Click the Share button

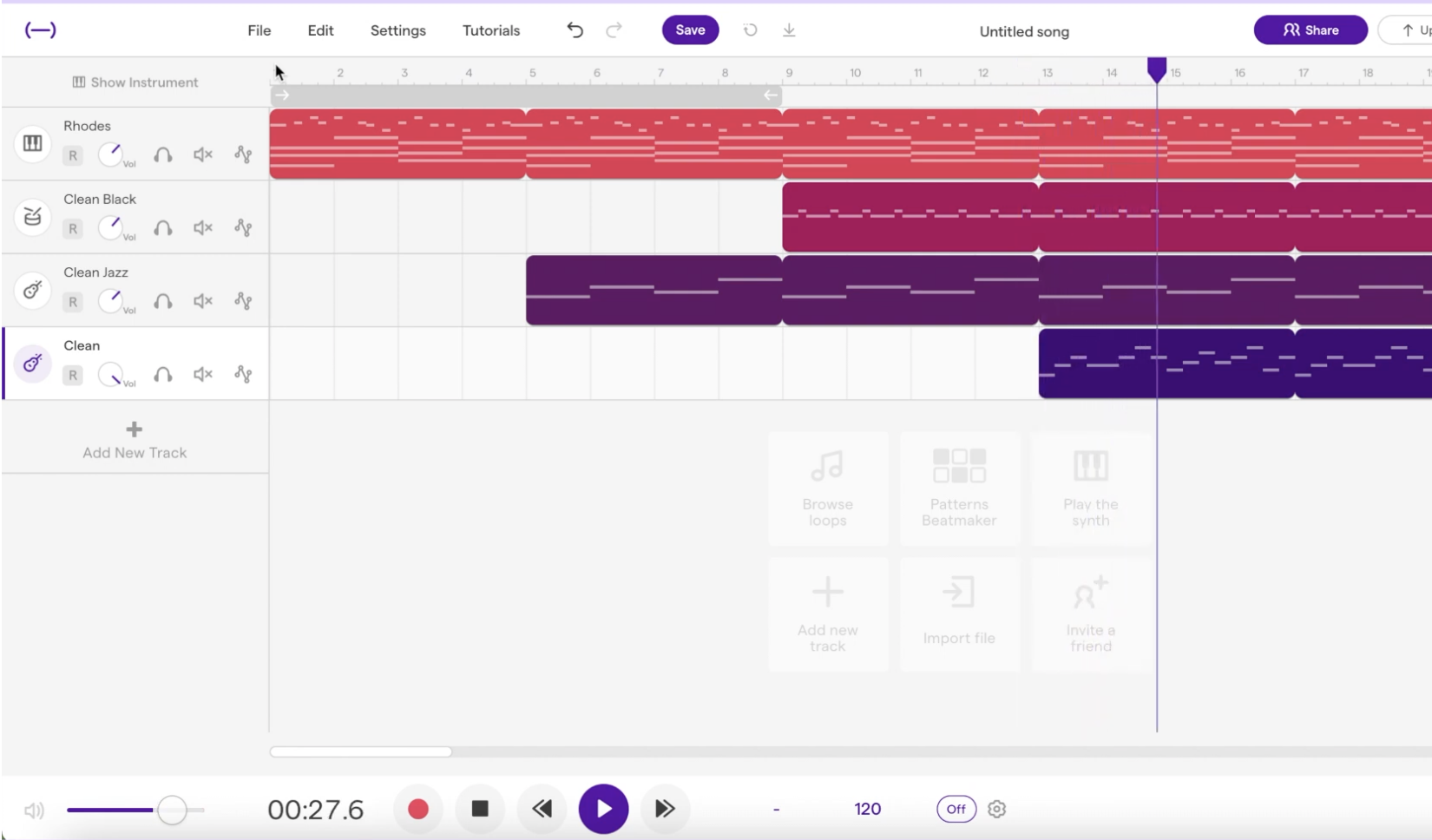[1310, 30]
